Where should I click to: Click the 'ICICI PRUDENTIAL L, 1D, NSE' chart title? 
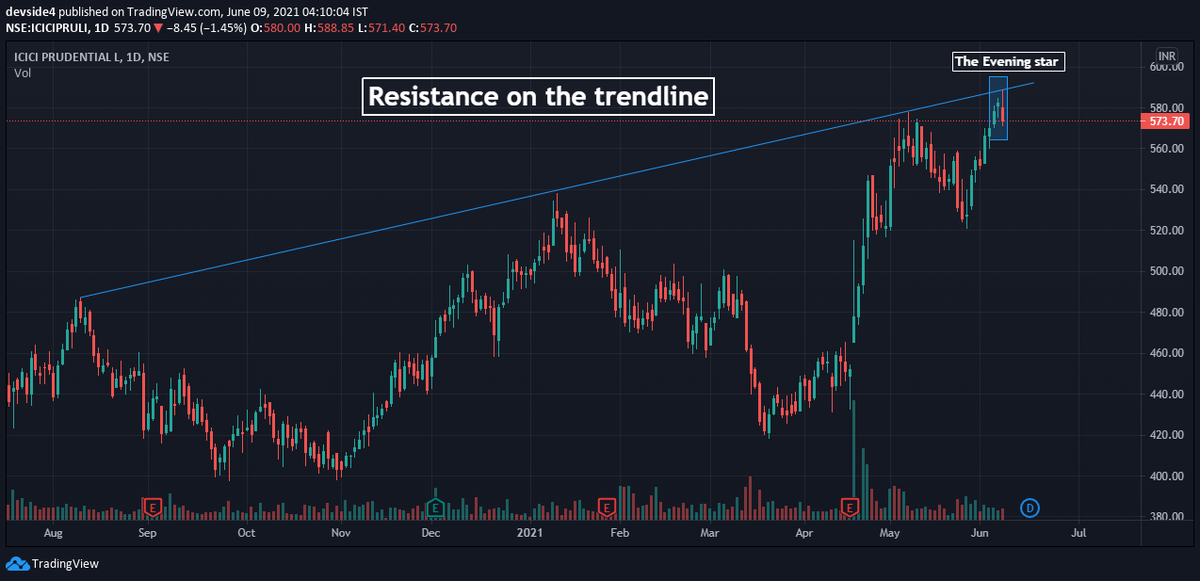92,57
